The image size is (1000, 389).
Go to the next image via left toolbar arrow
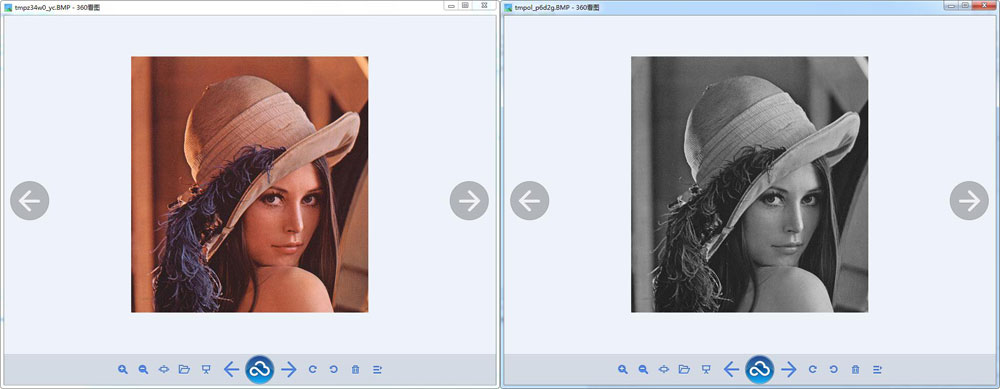(x=288, y=369)
